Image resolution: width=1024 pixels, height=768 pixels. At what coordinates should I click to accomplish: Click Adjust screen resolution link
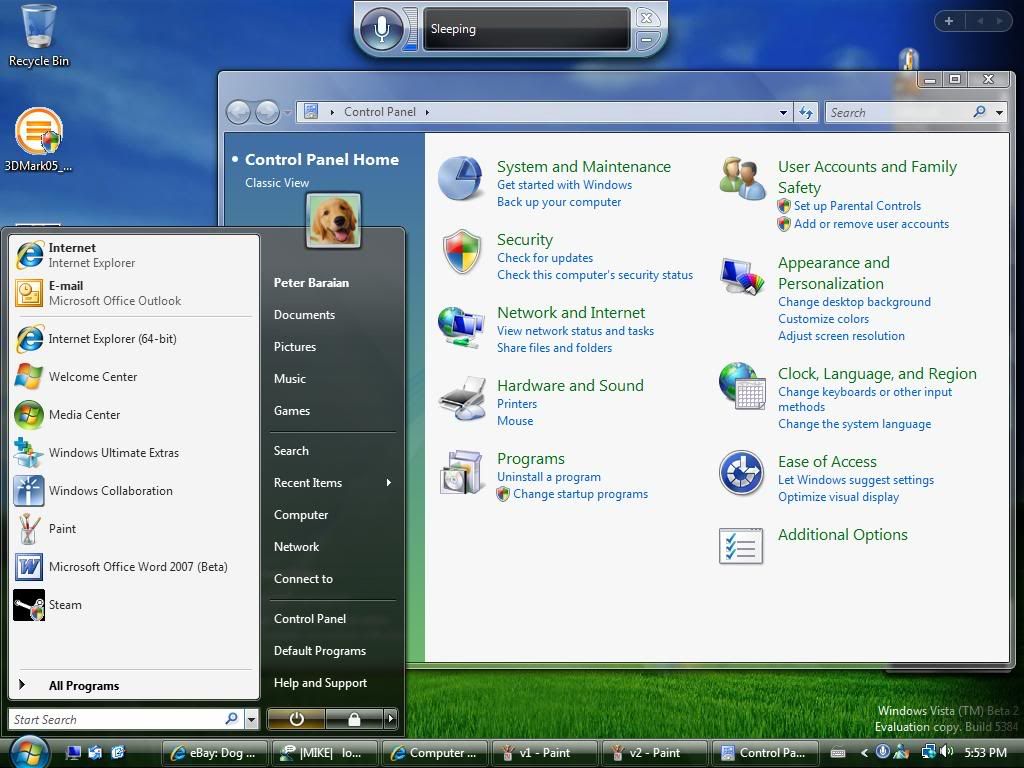tap(841, 336)
